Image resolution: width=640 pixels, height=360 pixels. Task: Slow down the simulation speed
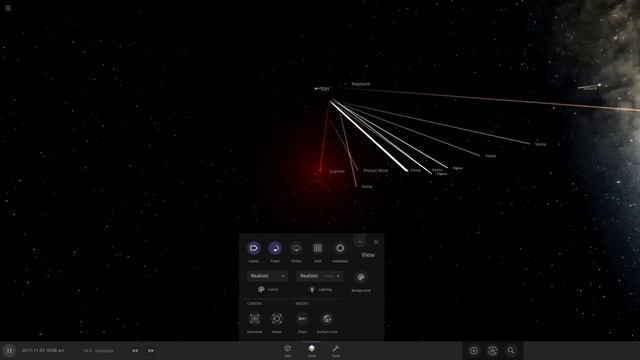135,350
